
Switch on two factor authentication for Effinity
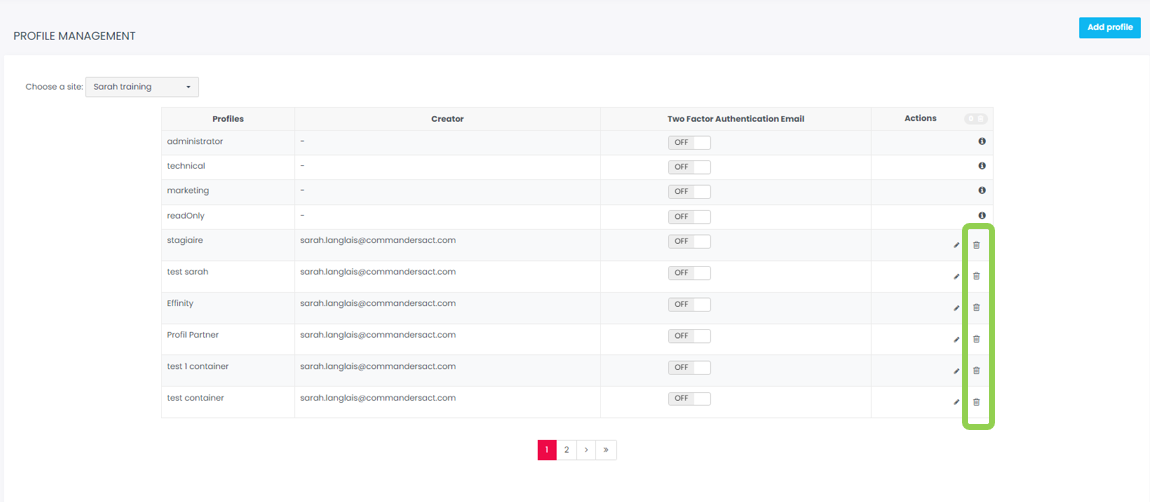[689, 304]
